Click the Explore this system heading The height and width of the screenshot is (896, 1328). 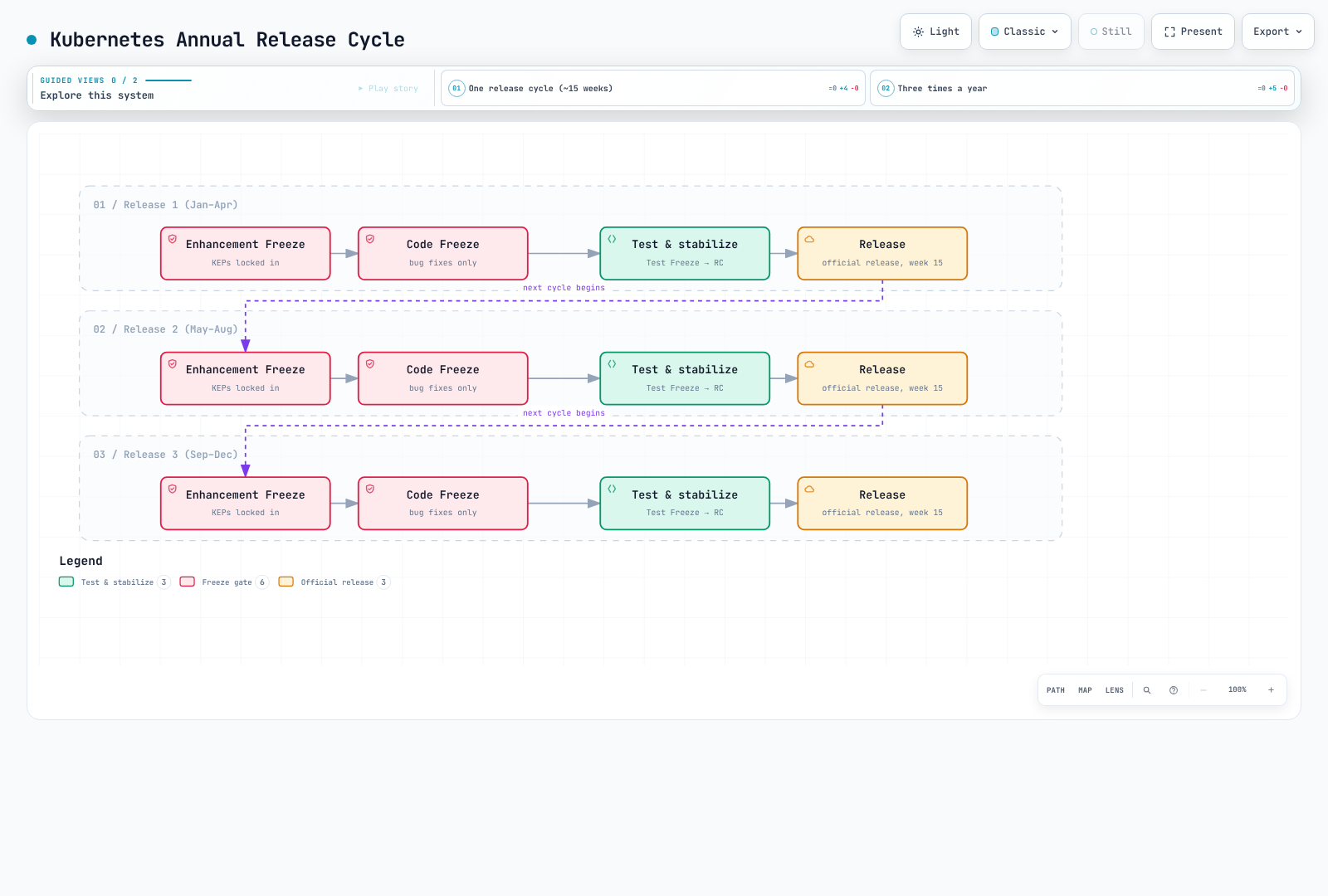point(97,95)
